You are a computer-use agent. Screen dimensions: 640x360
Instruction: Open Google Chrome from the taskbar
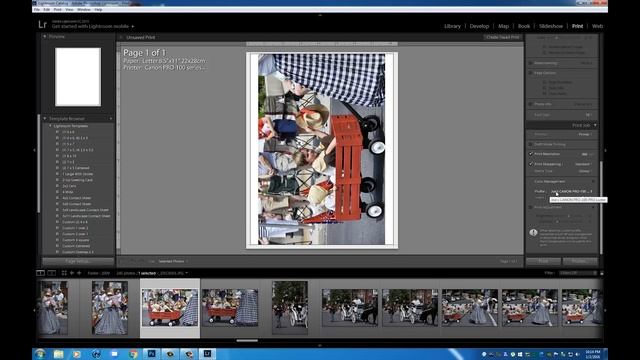133,354
